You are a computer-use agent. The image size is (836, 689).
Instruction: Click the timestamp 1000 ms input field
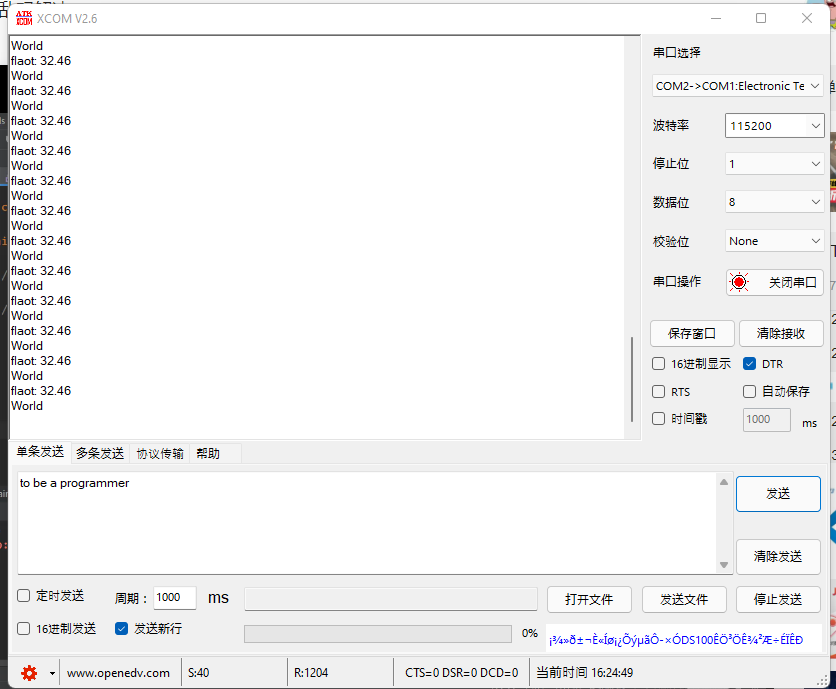click(767, 420)
